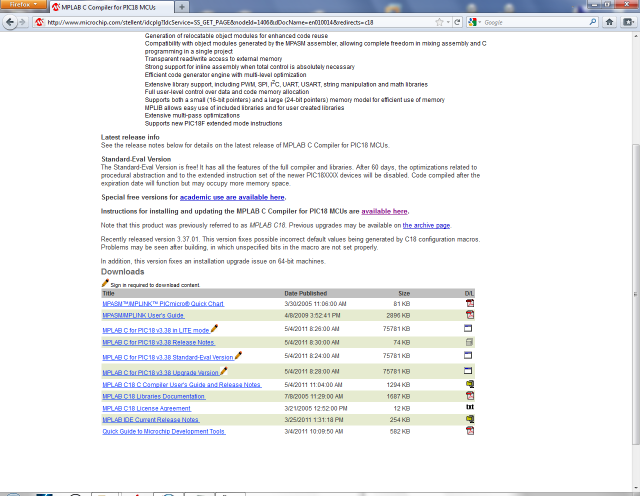This screenshot has width=640, height=496.
Task: Click the site favicon in the address bar
Action: [x=39, y=22]
